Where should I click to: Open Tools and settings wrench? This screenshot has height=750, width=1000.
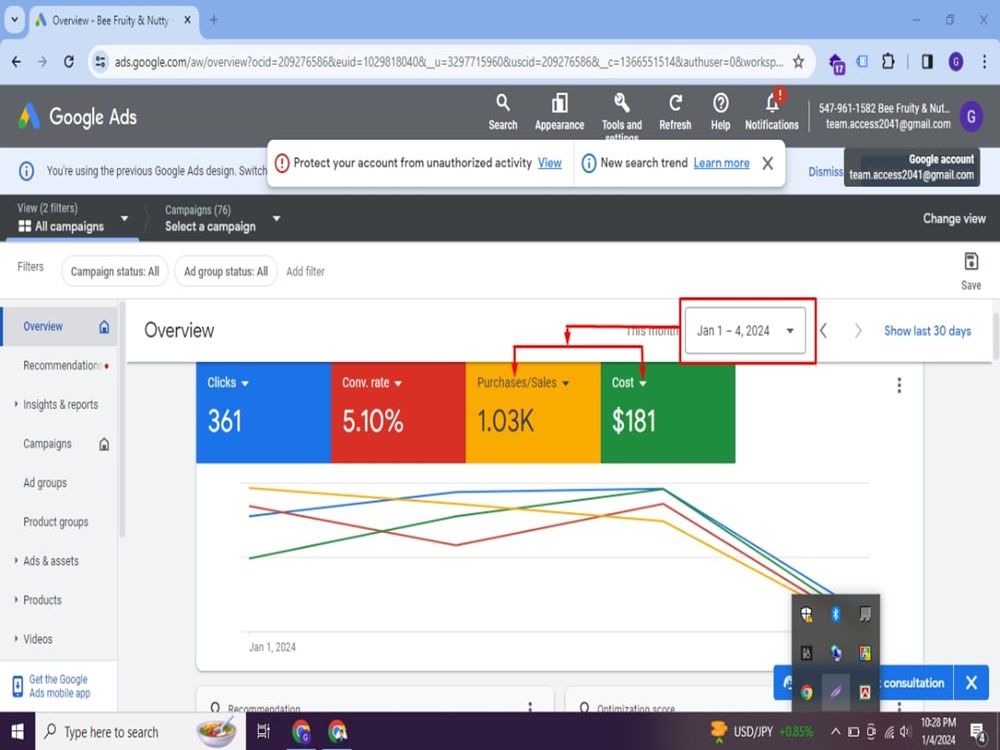(622, 115)
